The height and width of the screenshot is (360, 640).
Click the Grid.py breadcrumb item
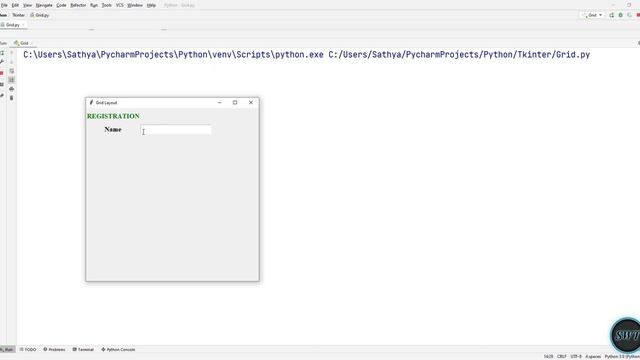click(x=40, y=15)
